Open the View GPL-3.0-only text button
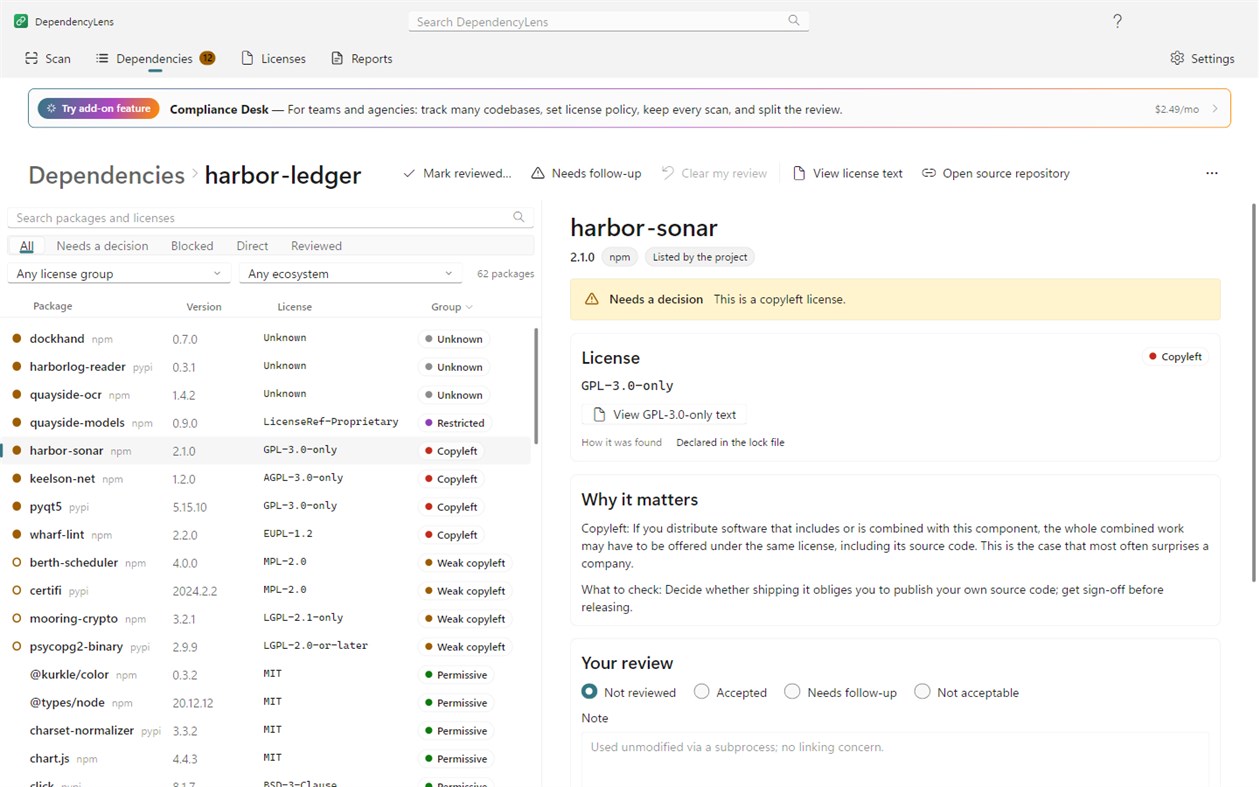The height and width of the screenshot is (787, 1259). point(664,414)
